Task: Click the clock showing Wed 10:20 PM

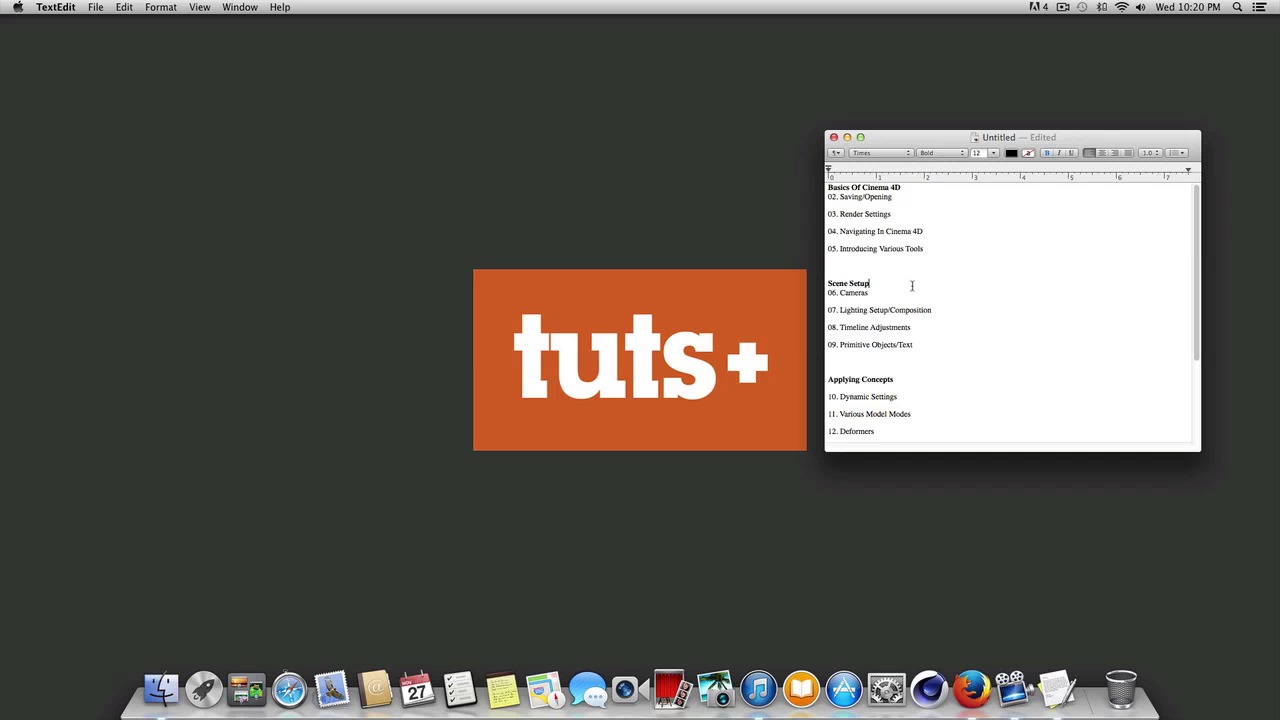Action: coord(1188,7)
